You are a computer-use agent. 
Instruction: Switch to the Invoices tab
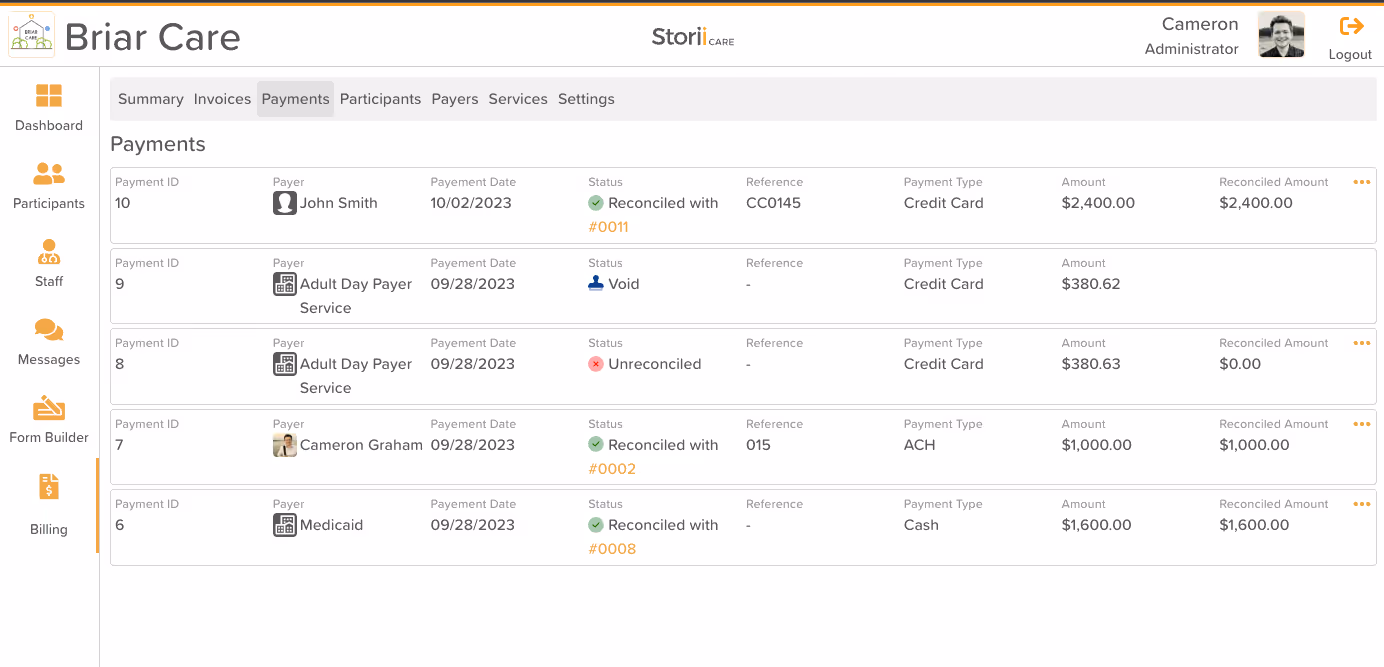pyautogui.click(x=222, y=99)
